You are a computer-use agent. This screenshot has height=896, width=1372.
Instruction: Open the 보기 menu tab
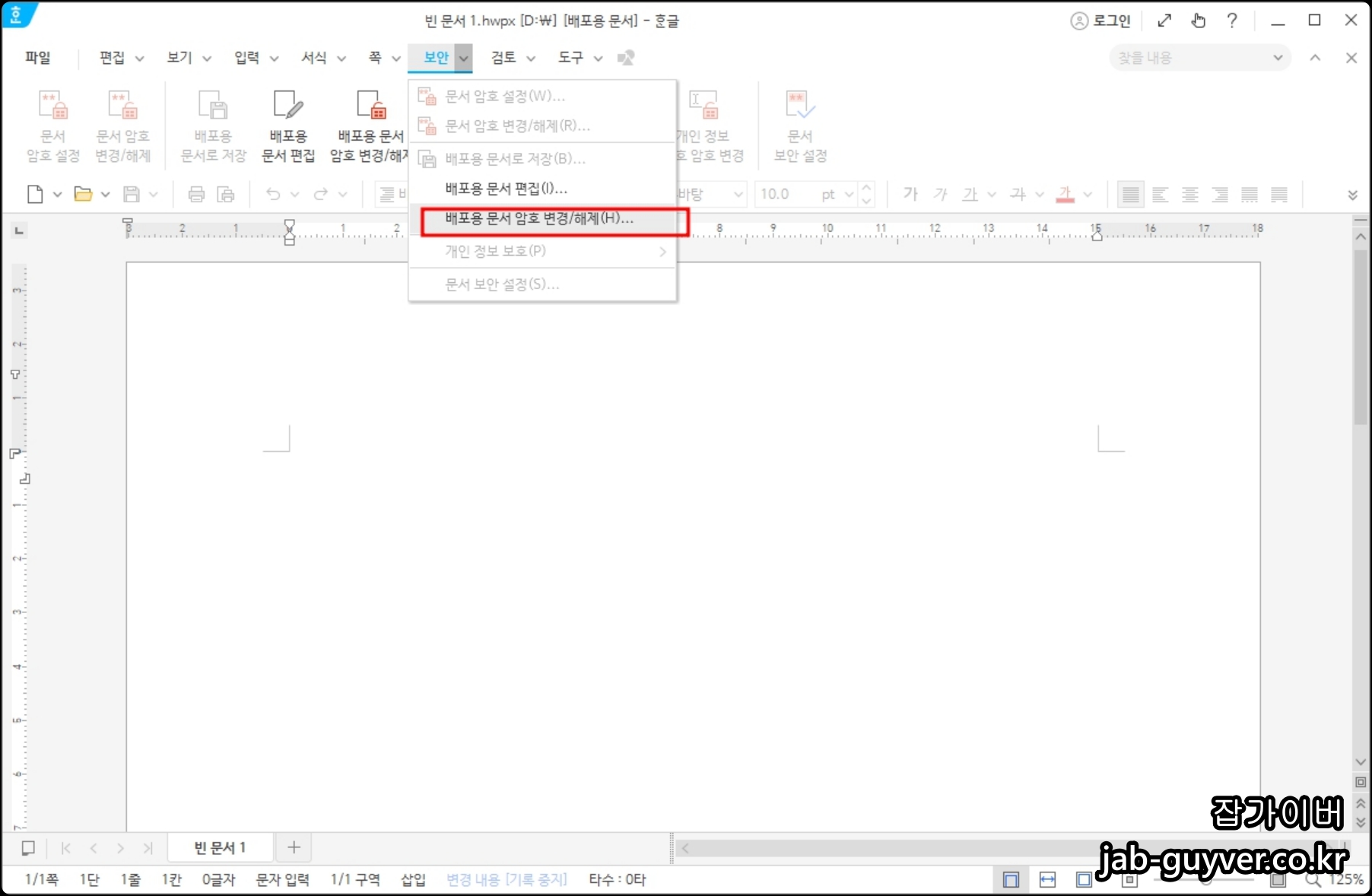pos(179,58)
